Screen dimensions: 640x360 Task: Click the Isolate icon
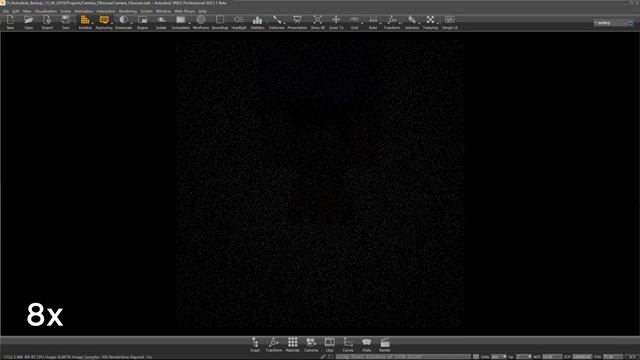point(161,22)
